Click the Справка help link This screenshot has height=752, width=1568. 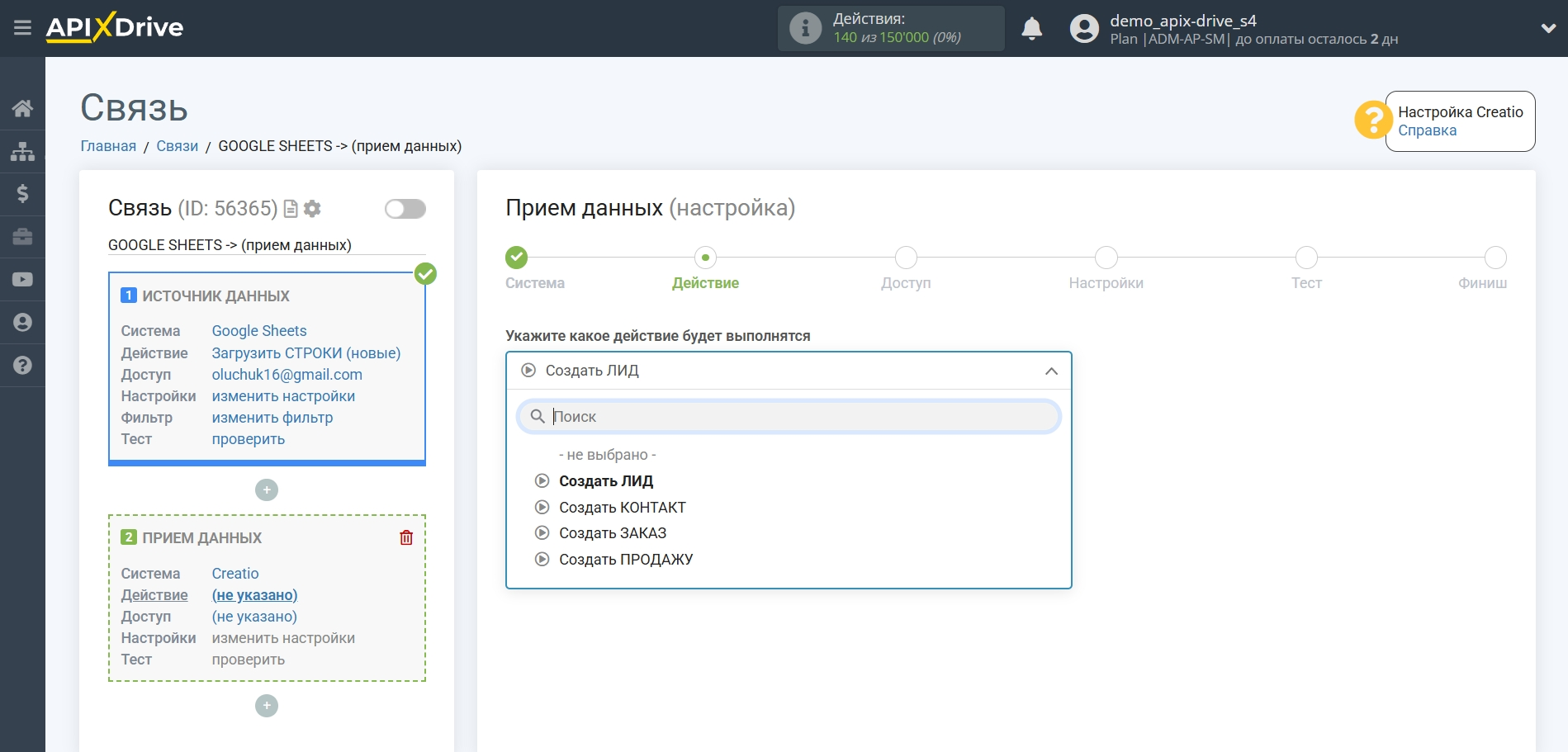pos(1427,130)
